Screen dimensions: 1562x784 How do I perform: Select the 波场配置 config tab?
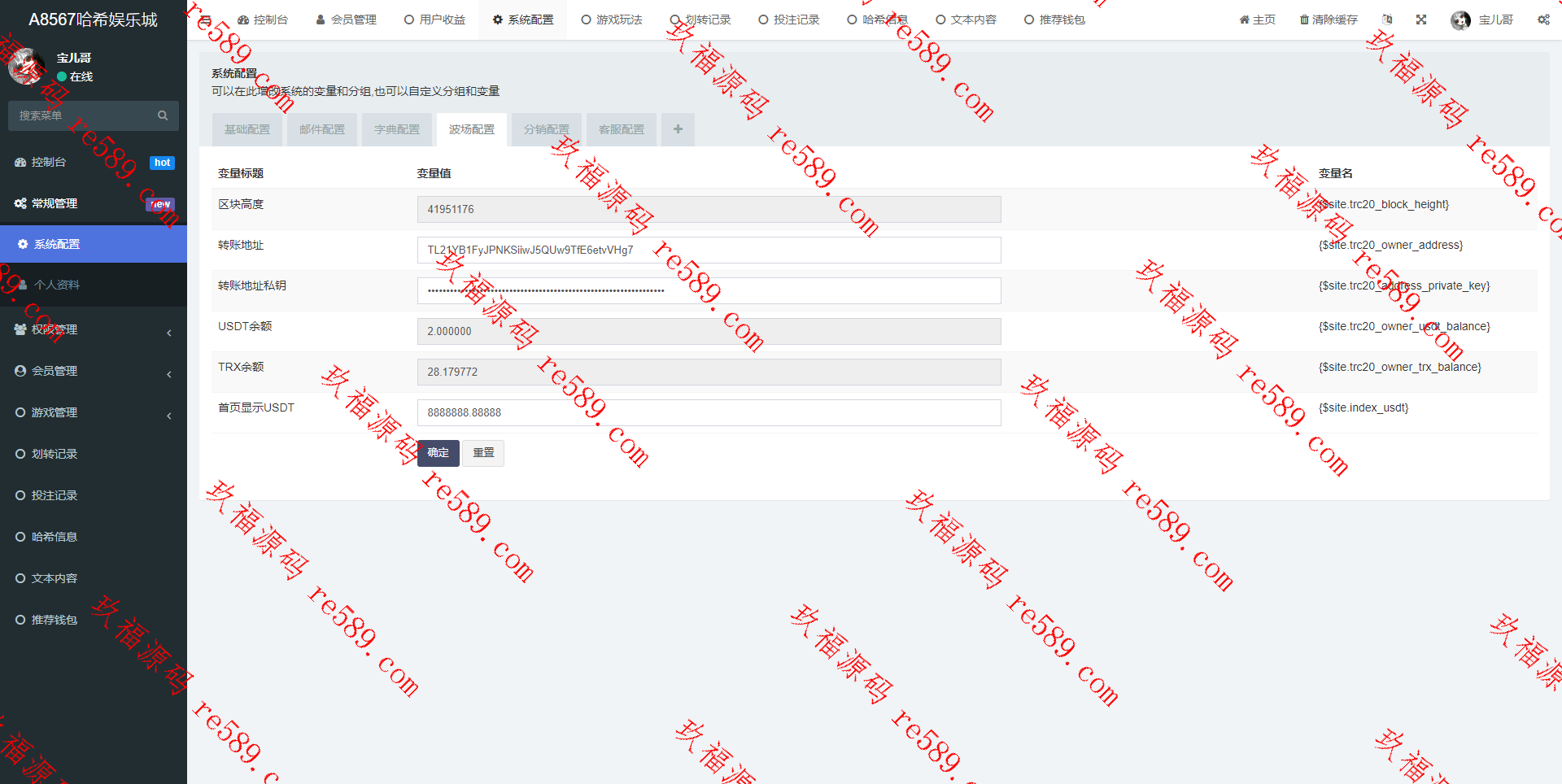pos(472,129)
